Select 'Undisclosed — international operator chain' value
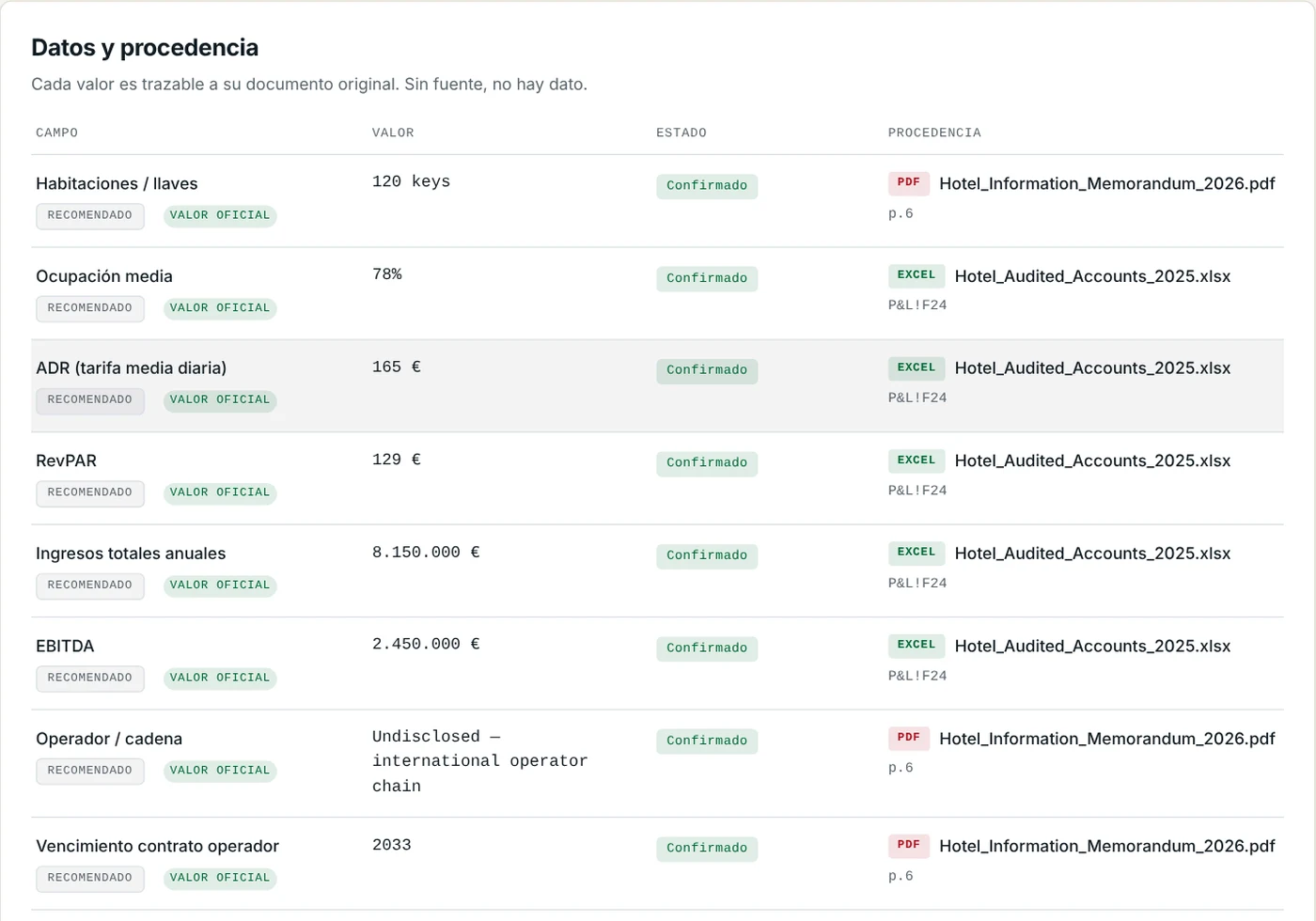 point(479,761)
